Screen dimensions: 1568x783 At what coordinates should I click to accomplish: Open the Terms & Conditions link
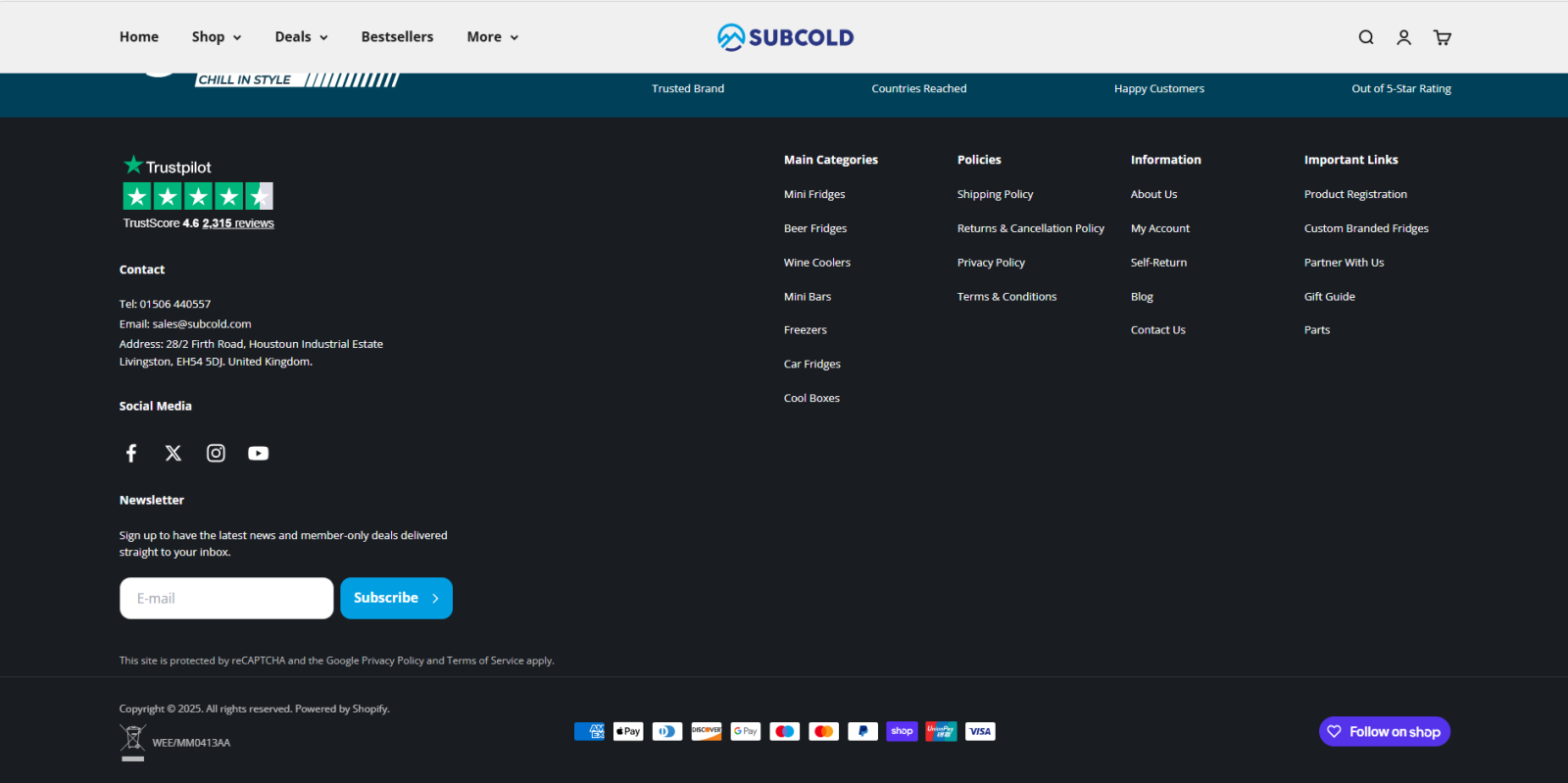tap(1006, 296)
